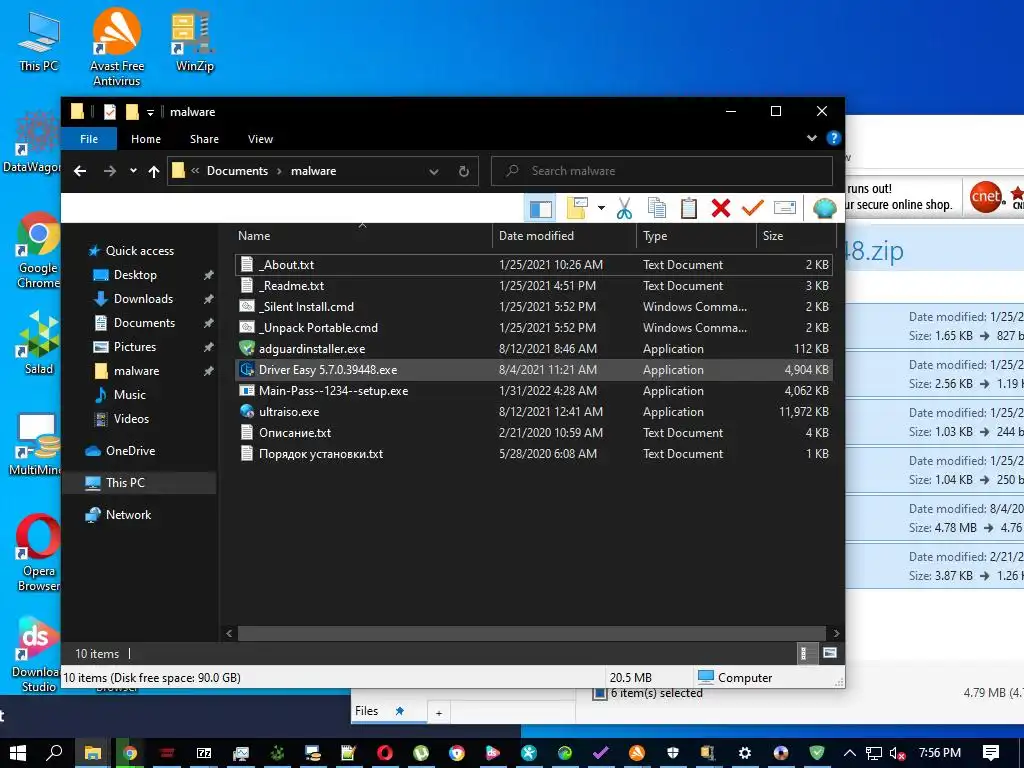Open the Quick Access Toolbar customize dropdown
This screenshot has width=1024, height=768.
[x=150, y=112]
